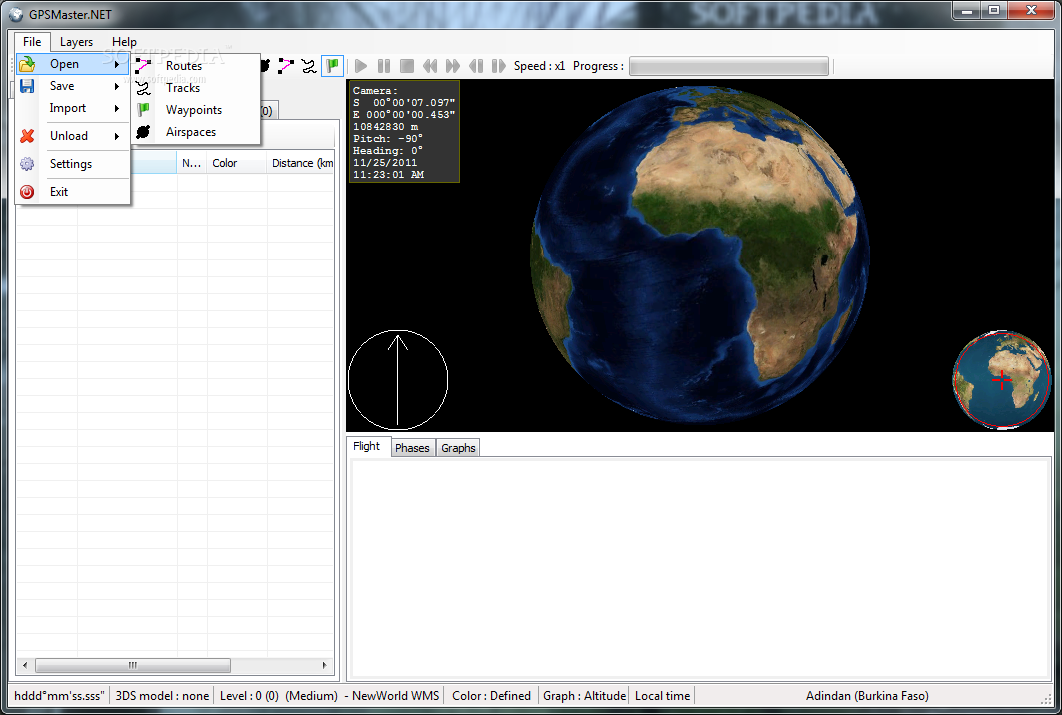Select Waypoints in the Open submenu
The image size is (1062, 715).
click(194, 110)
